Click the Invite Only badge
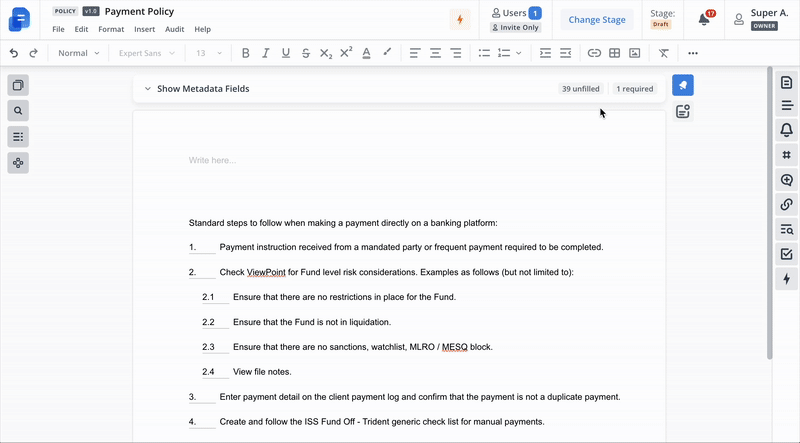Screen dimensions: 800x443 pos(515,28)
